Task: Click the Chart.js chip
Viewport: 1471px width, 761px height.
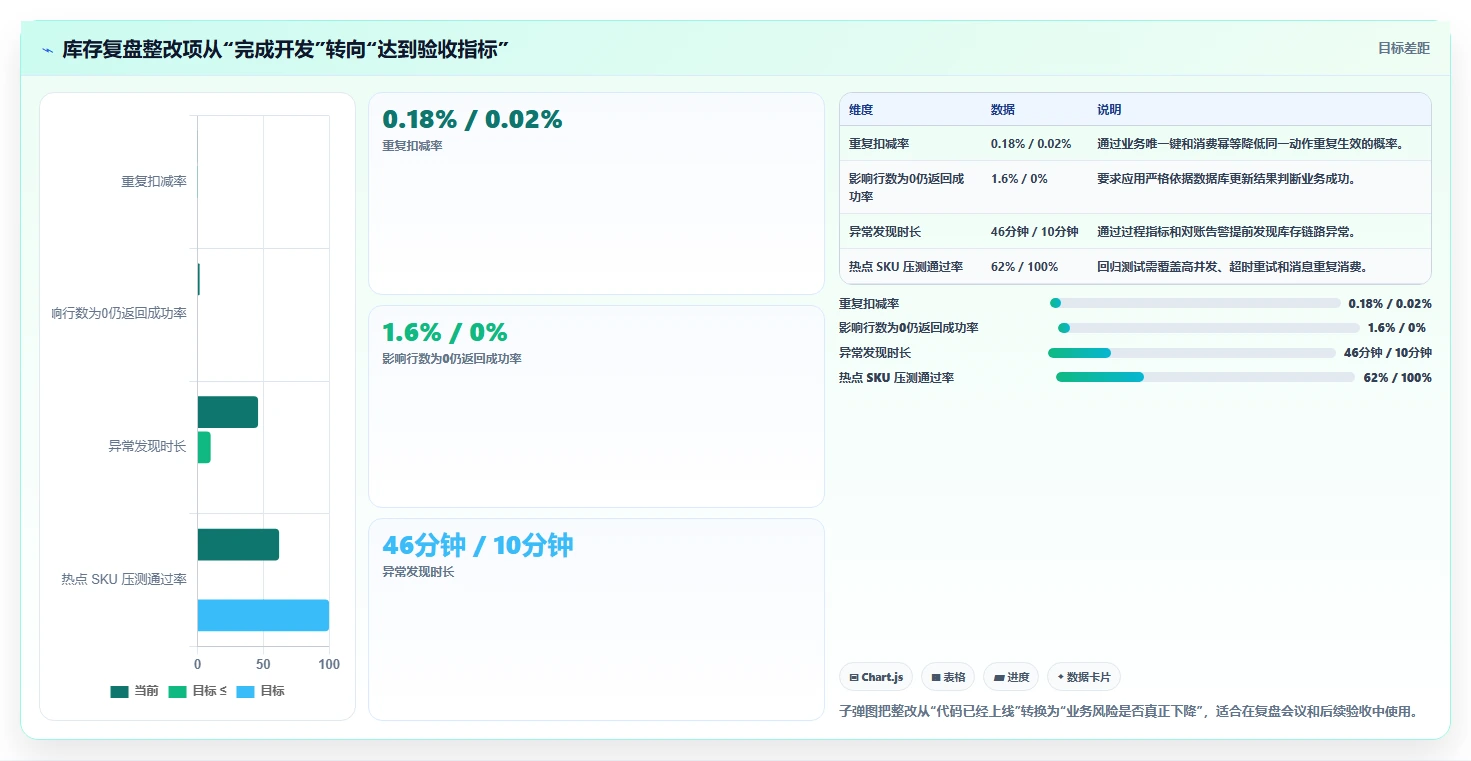Action: 876,677
